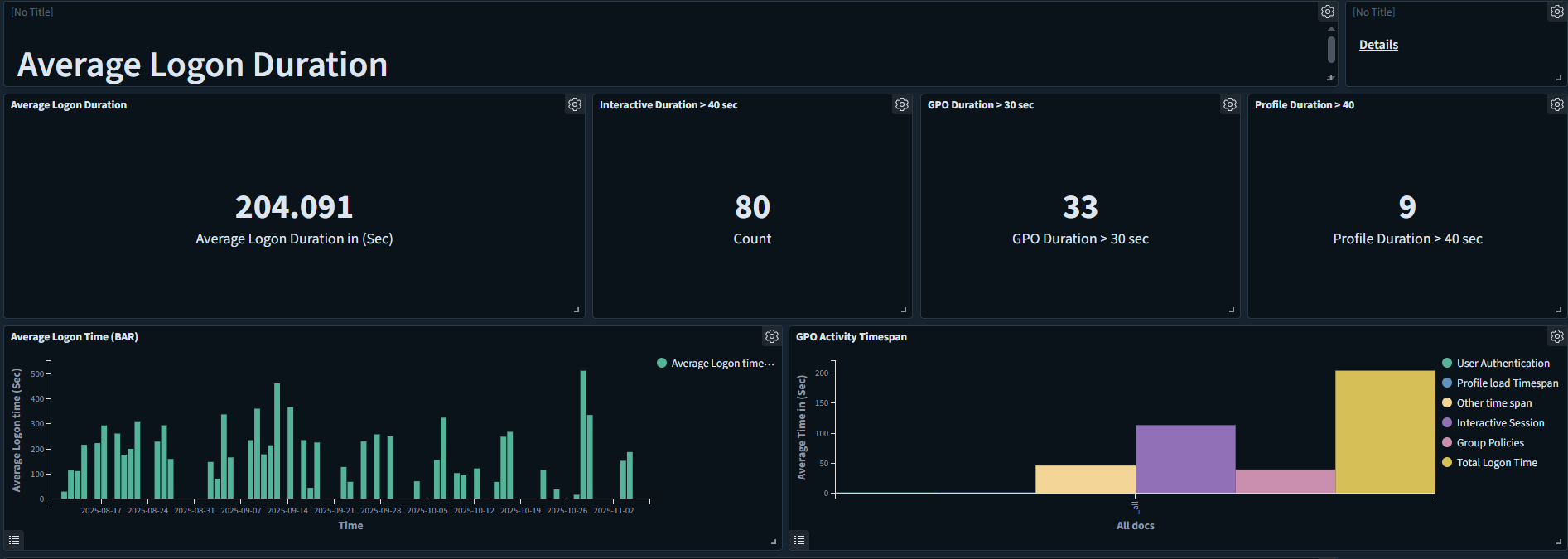Screen dimensions: 1568x559
Task: Open the Details link
Action: click(x=1378, y=45)
